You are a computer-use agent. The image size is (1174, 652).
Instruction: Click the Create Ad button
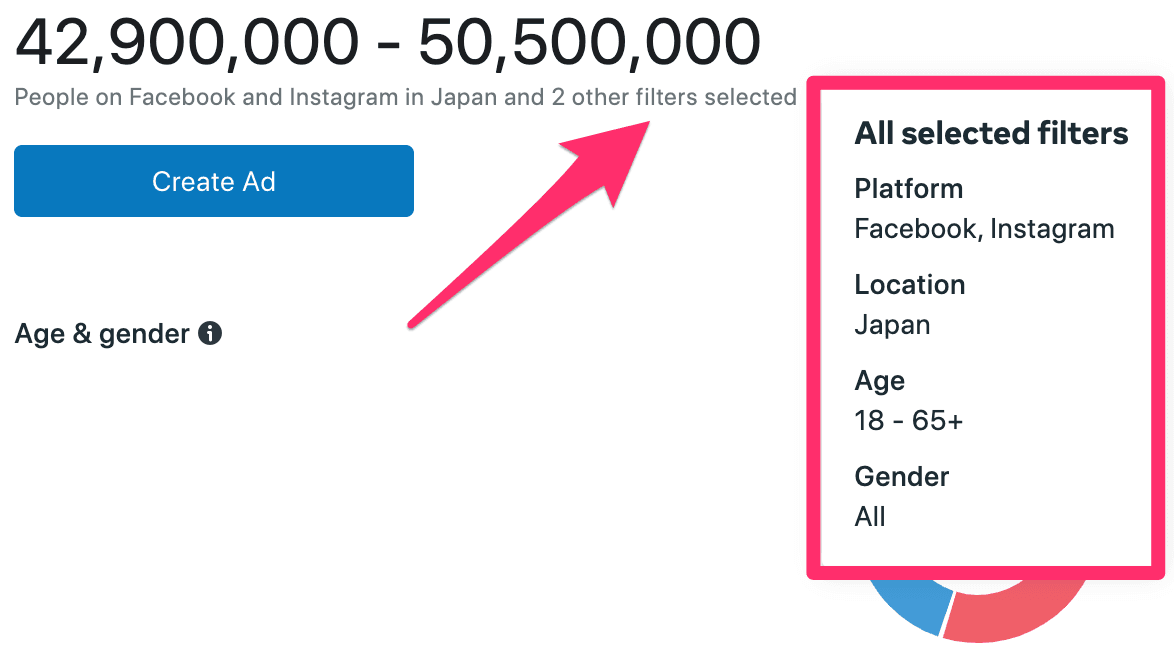click(213, 181)
